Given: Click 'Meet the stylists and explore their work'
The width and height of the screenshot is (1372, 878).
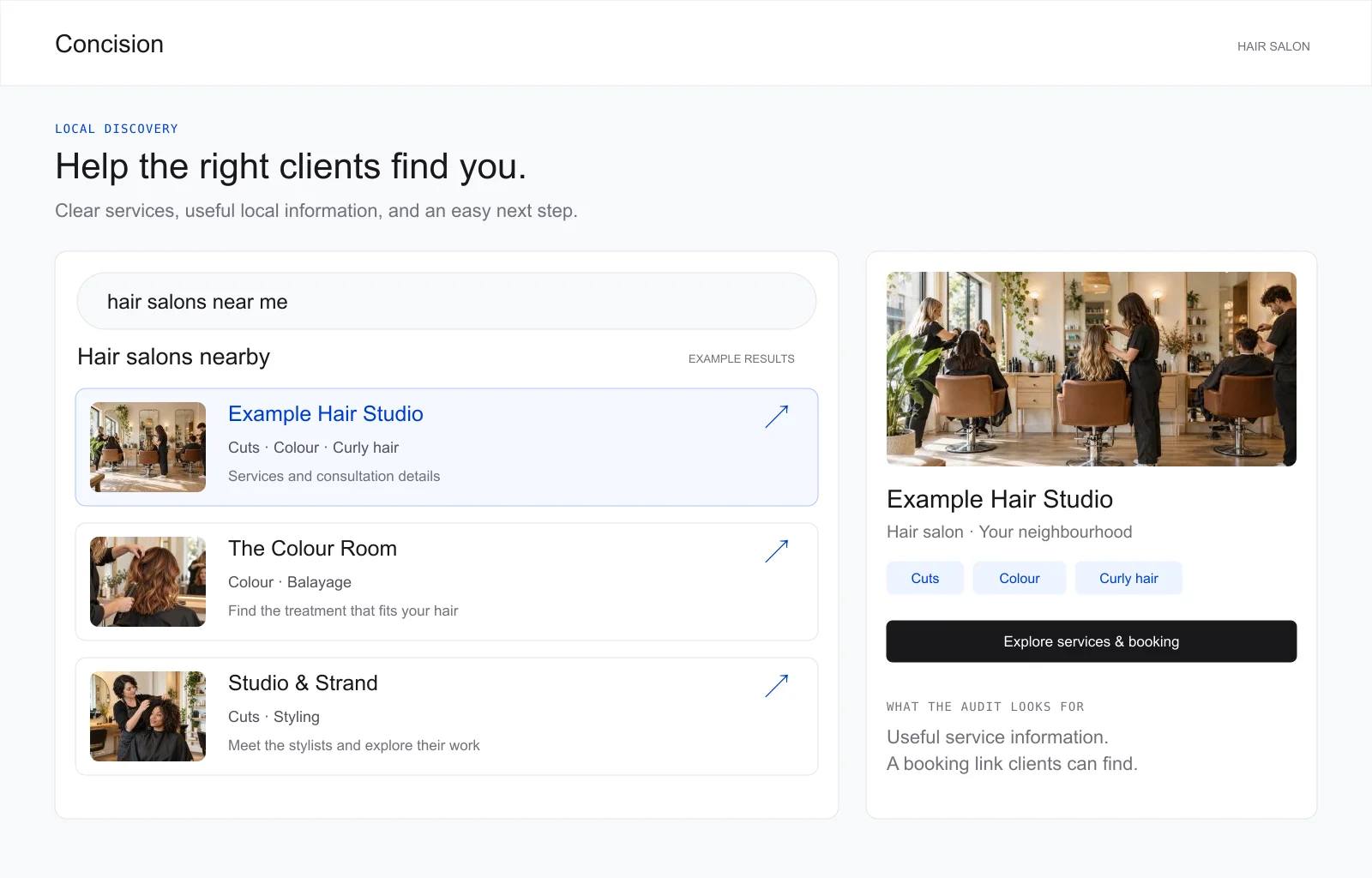Looking at the screenshot, I should click(x=353, y=745).
